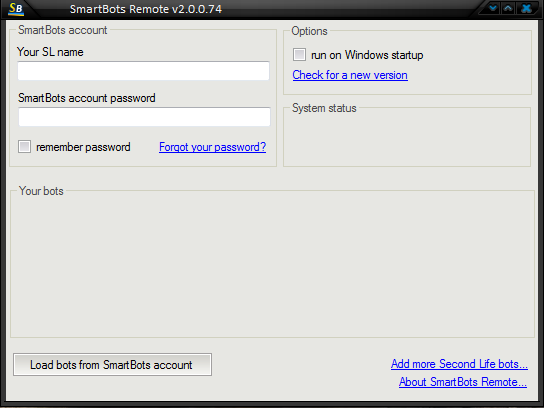
Task: Click inside the empty System status box
Action: (x=407, y=139)
